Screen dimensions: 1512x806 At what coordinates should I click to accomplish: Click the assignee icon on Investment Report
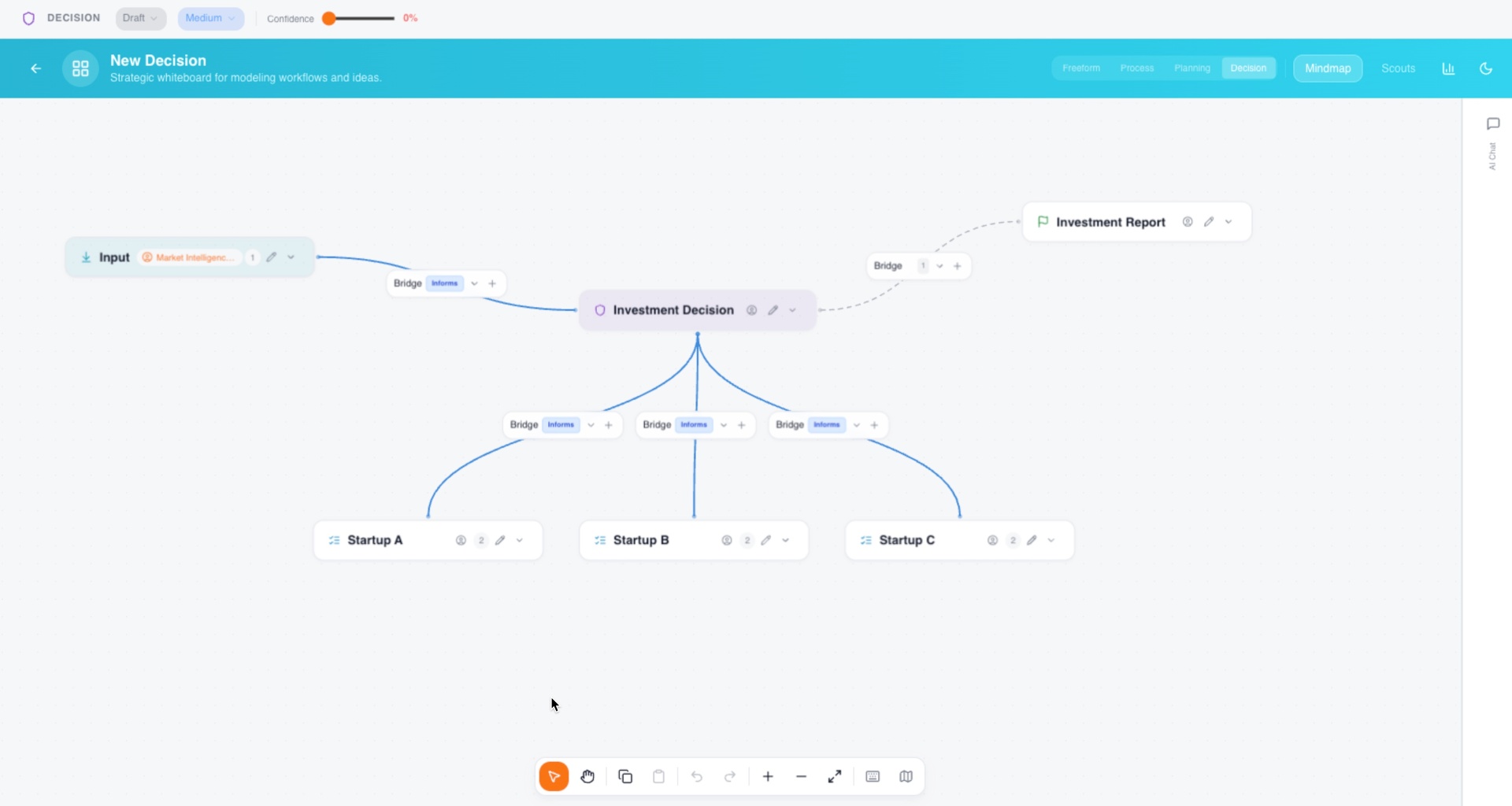(x=1188, y=222)
